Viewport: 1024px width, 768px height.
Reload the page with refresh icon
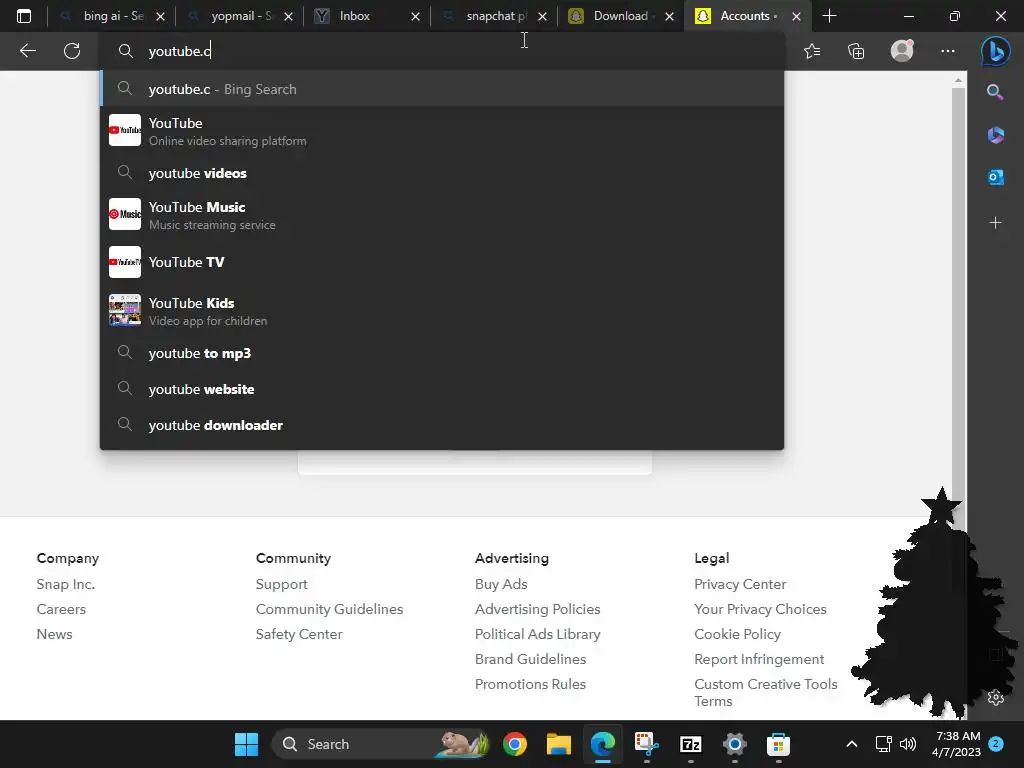pos(72,51)
